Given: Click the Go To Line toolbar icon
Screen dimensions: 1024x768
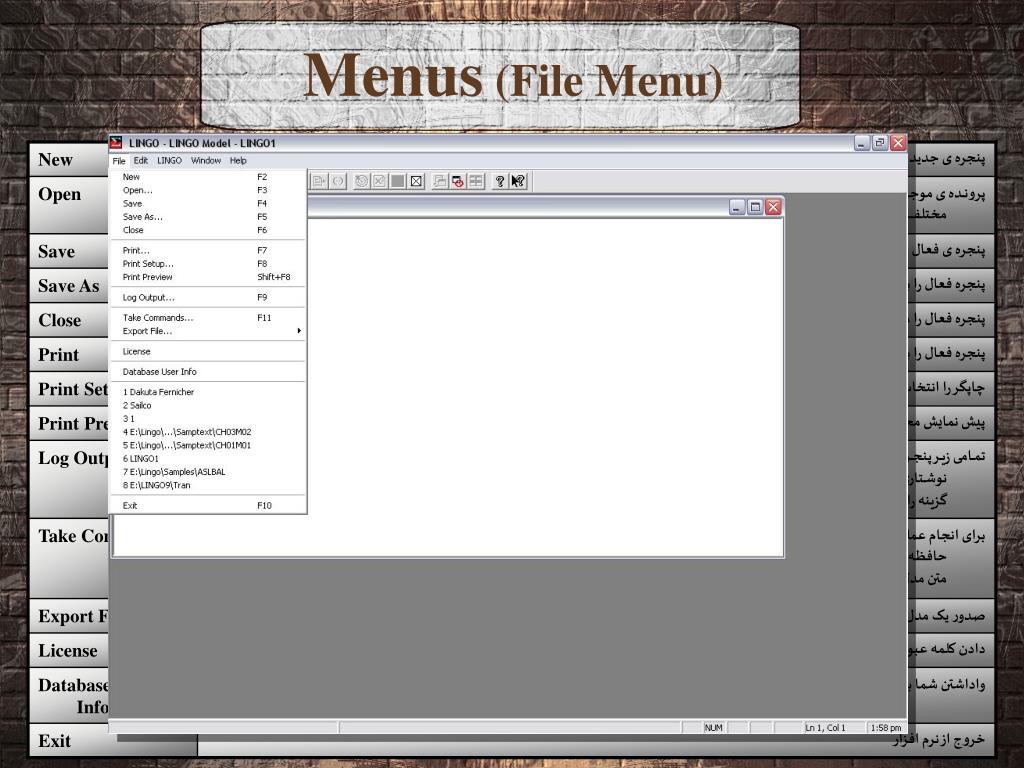Looking at the screenshot, I should tap(319, 181).
